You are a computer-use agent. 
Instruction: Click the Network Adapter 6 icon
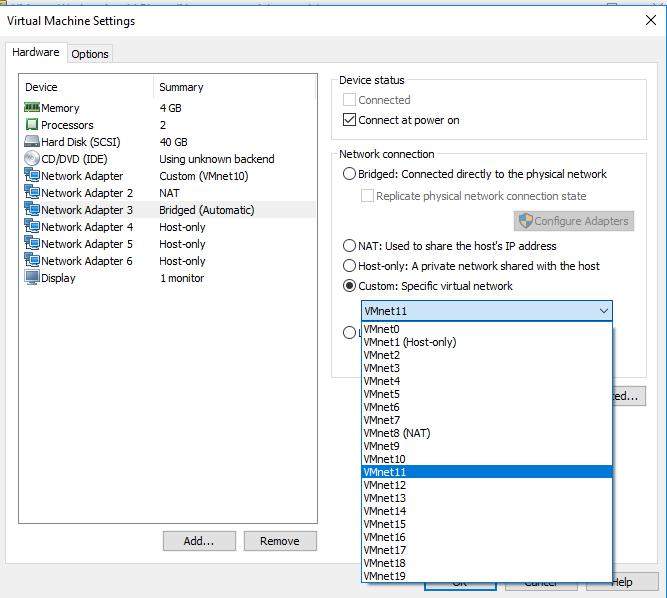click(x=32, y=260)
